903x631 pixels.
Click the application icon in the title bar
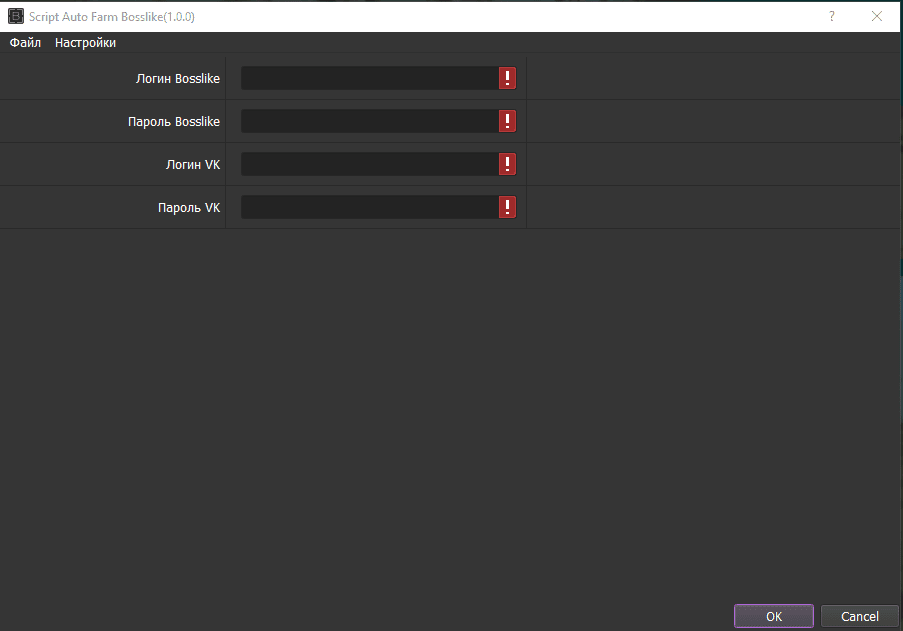(16, 16)
